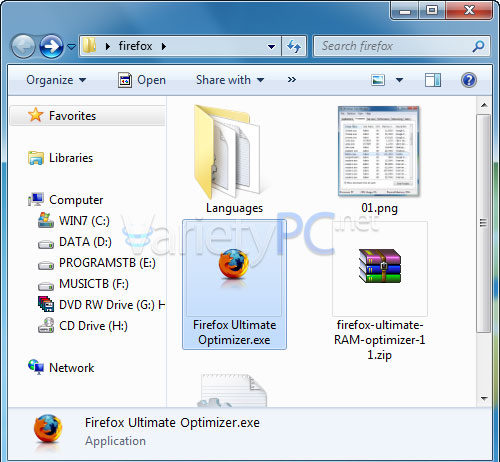Click the DATA (D:) drive icon
The height and width of the screenshot is (462, 500).
46,245
